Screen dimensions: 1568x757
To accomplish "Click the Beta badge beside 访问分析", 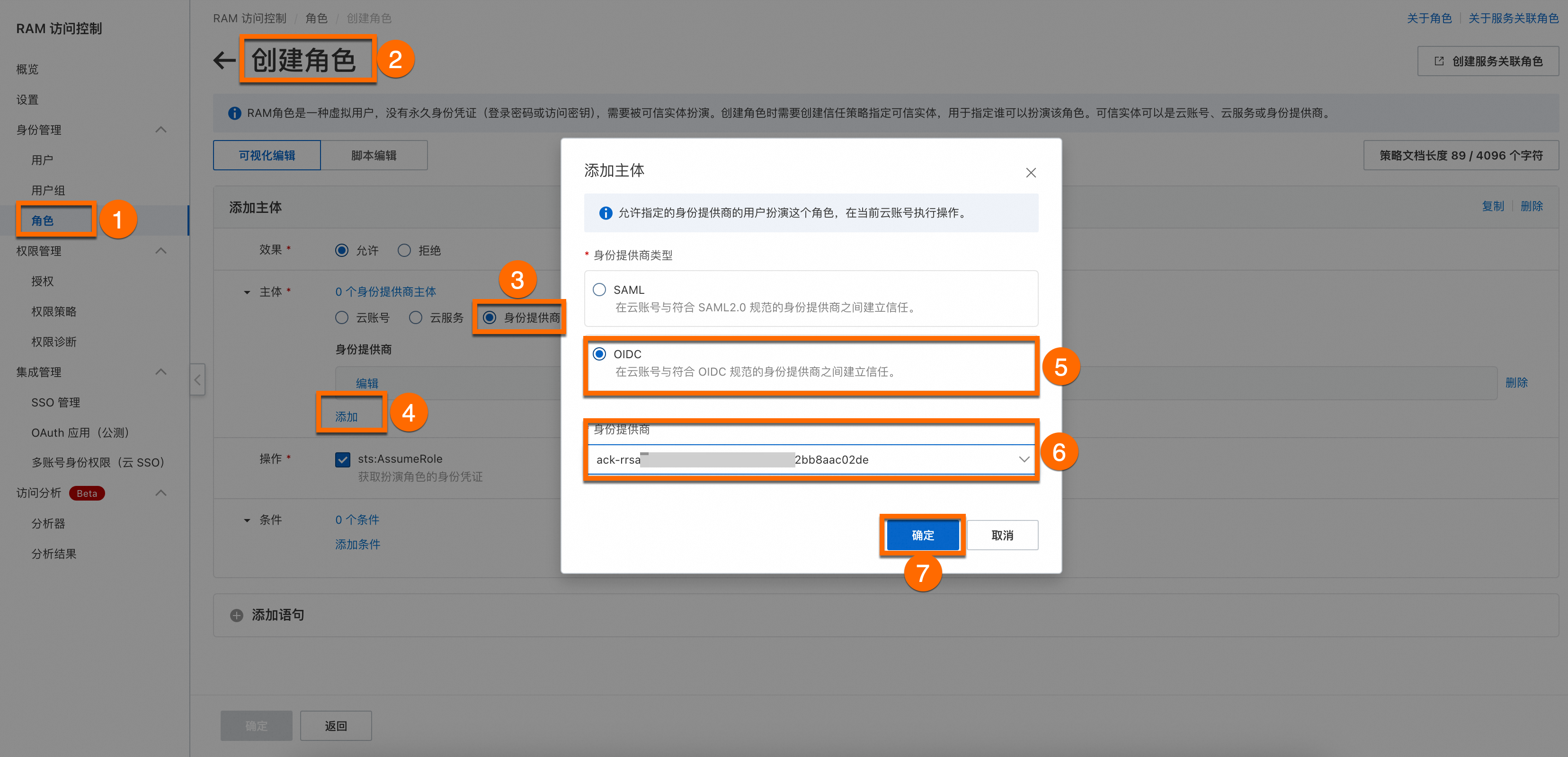I will (x=87, y=493).
